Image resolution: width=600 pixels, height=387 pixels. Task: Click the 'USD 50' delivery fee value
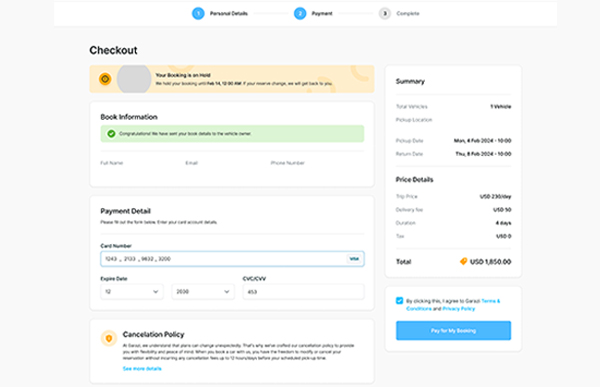502,210
